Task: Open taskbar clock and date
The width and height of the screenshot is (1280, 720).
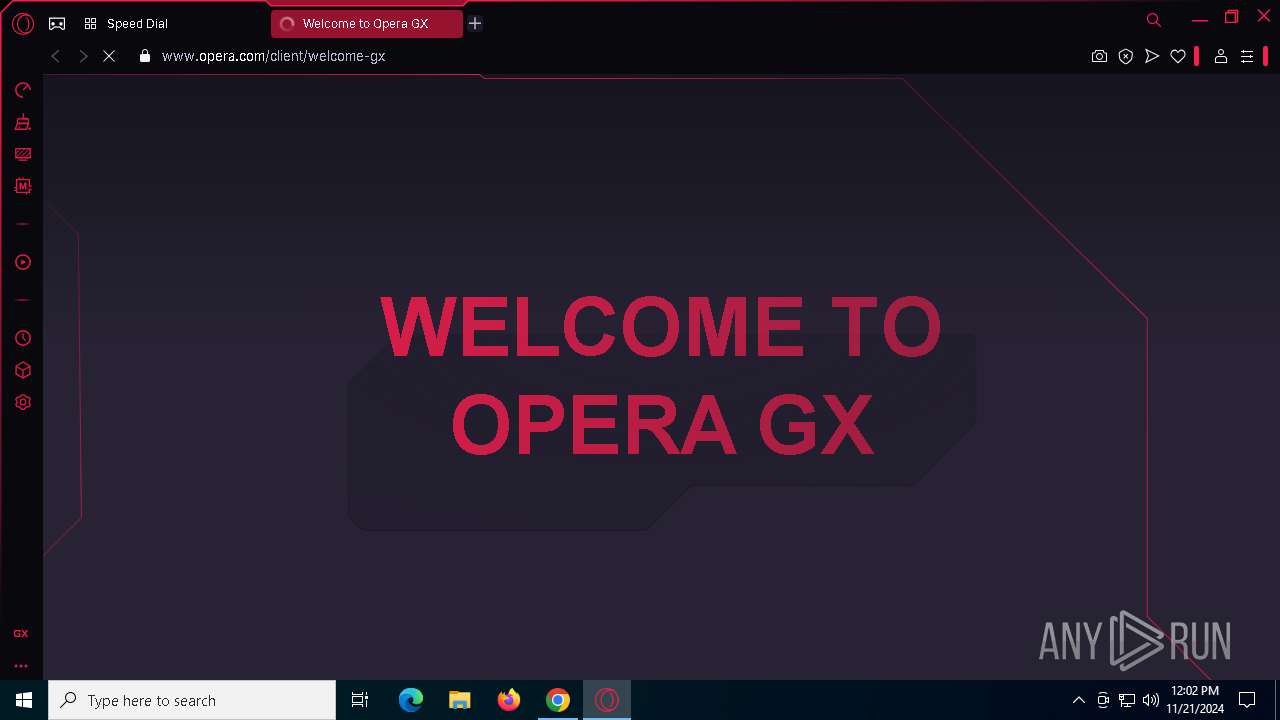Action: pos(1195,700)
